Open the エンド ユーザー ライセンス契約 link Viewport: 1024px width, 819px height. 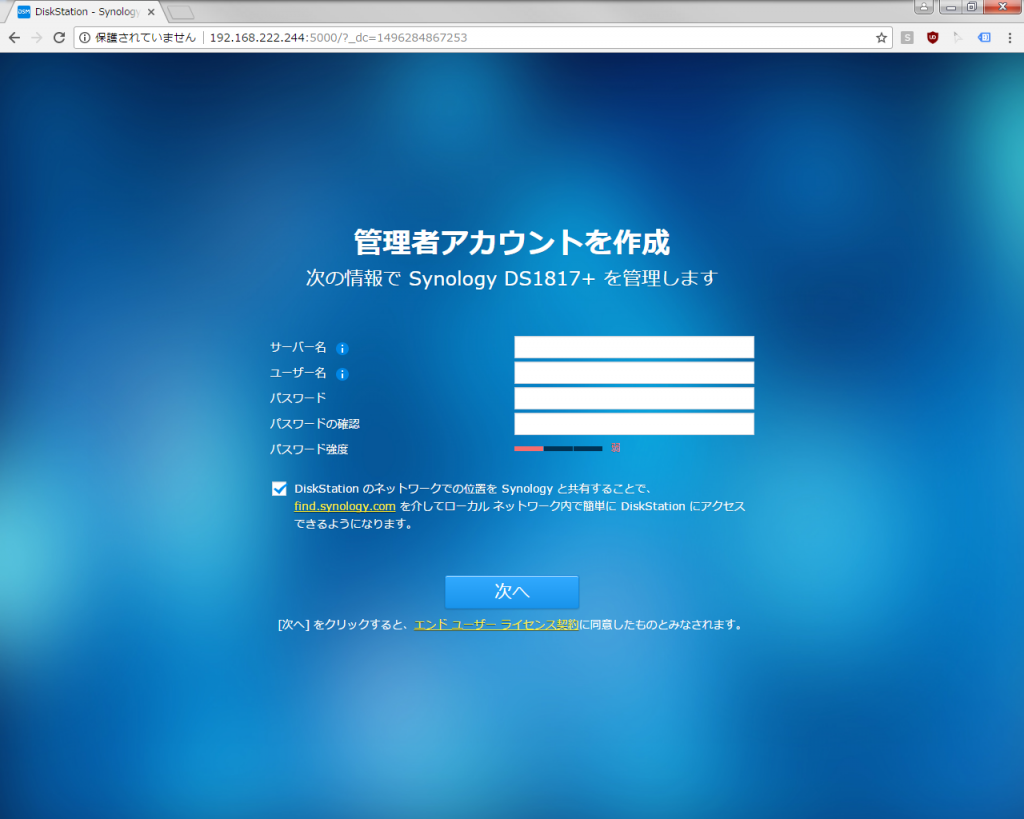click(496, 624)
